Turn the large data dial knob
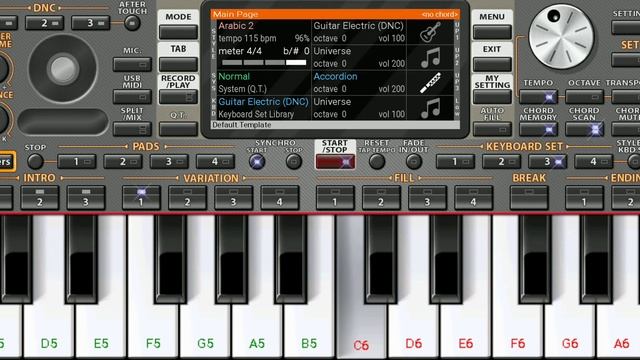Screen dimensions: 640x360 [561, 36]
